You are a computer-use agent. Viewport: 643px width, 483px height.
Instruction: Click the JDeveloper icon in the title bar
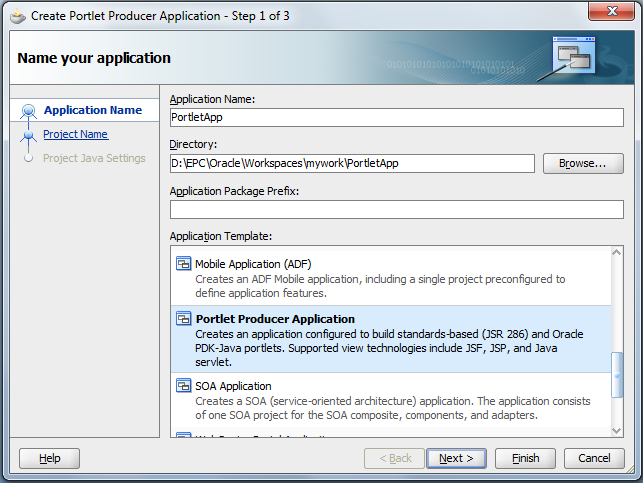coord(18,16)
